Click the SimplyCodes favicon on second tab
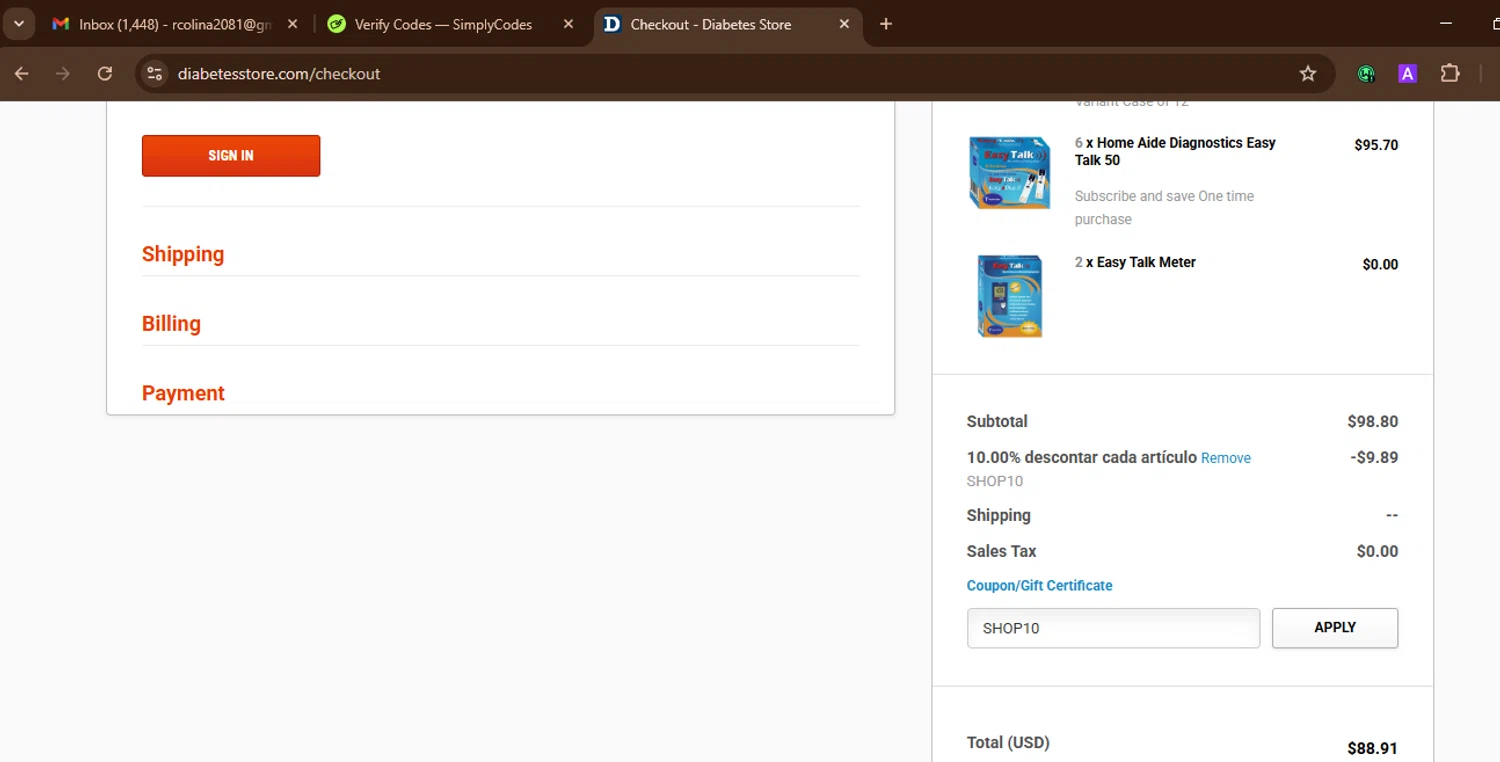Image resolution: width=1500 pixels, height=762 pixels. (x=337, y=24)
